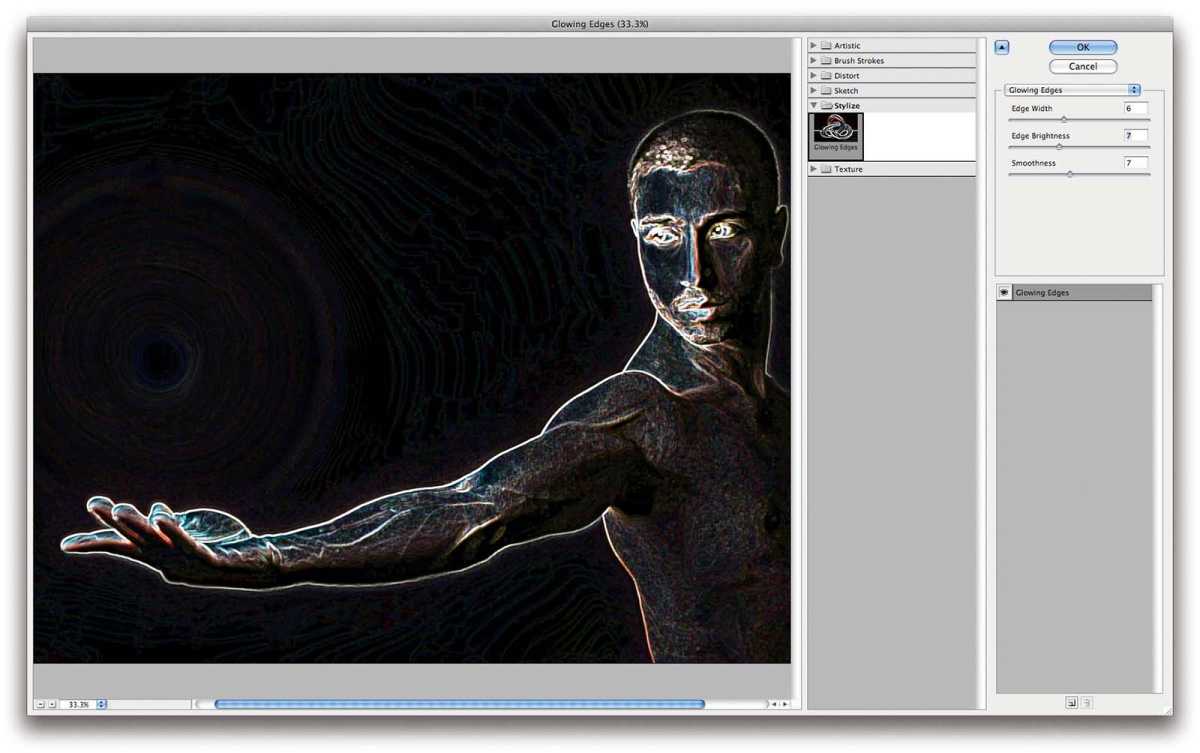Select the Distort filter folder icon

coord(828,75)
